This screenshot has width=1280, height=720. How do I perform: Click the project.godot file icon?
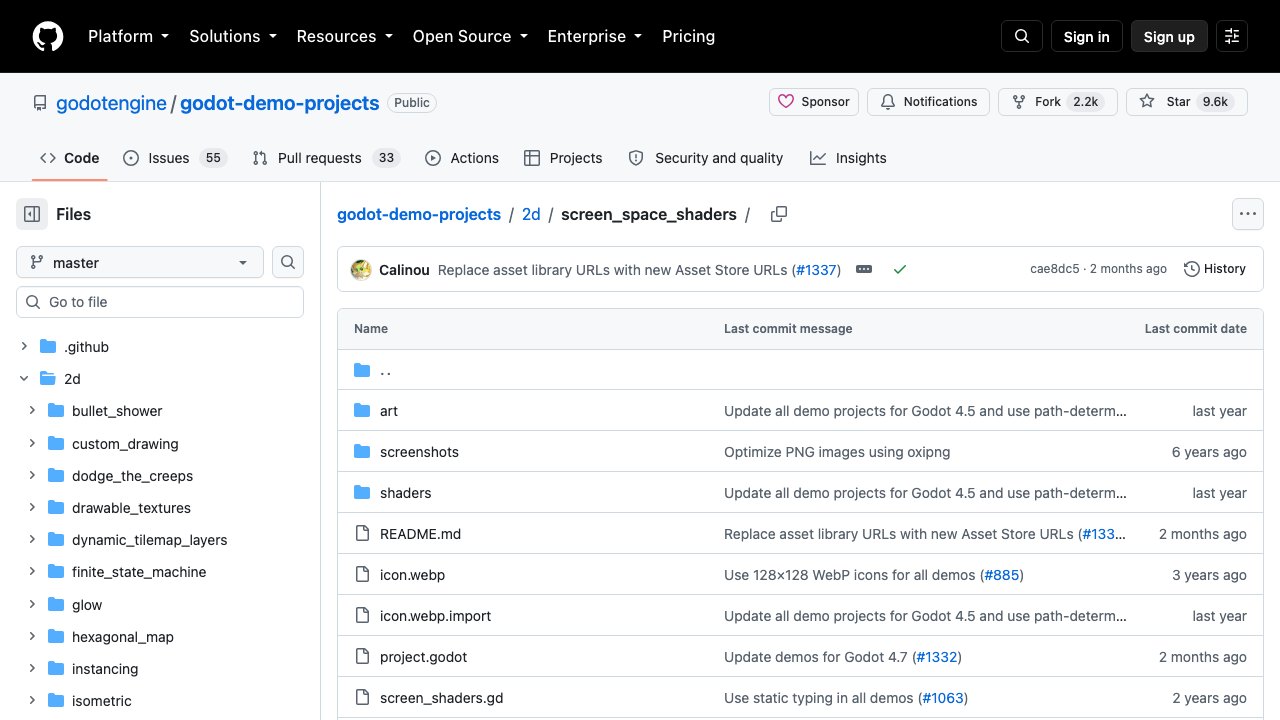pos(362,657)
